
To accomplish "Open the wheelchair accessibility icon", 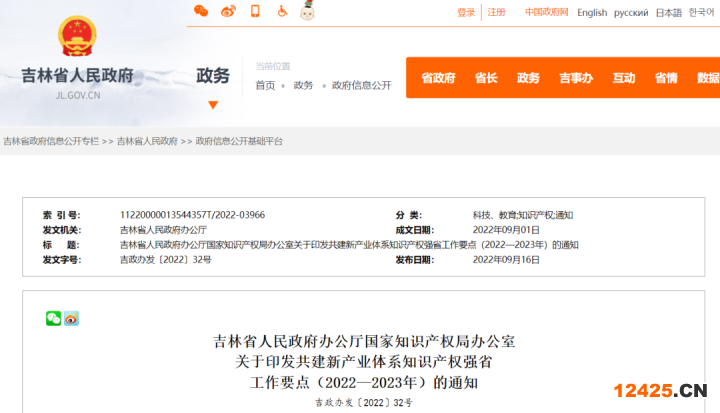I will click(282, 12).
